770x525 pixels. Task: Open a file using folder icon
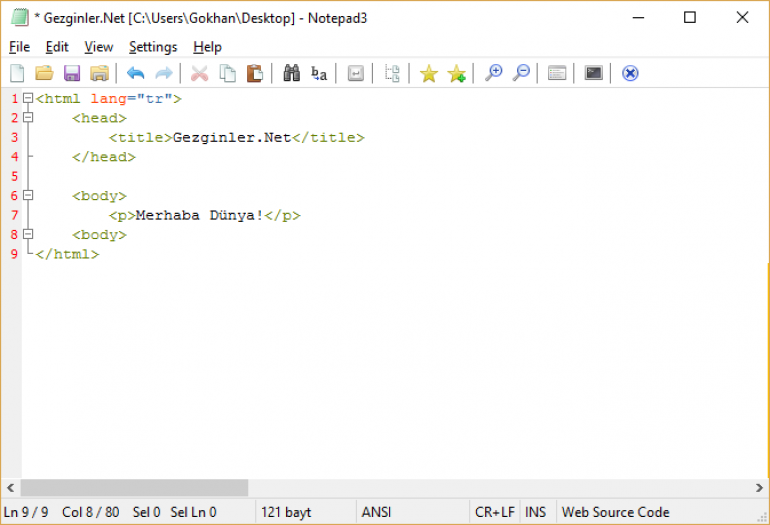point(44,73)
